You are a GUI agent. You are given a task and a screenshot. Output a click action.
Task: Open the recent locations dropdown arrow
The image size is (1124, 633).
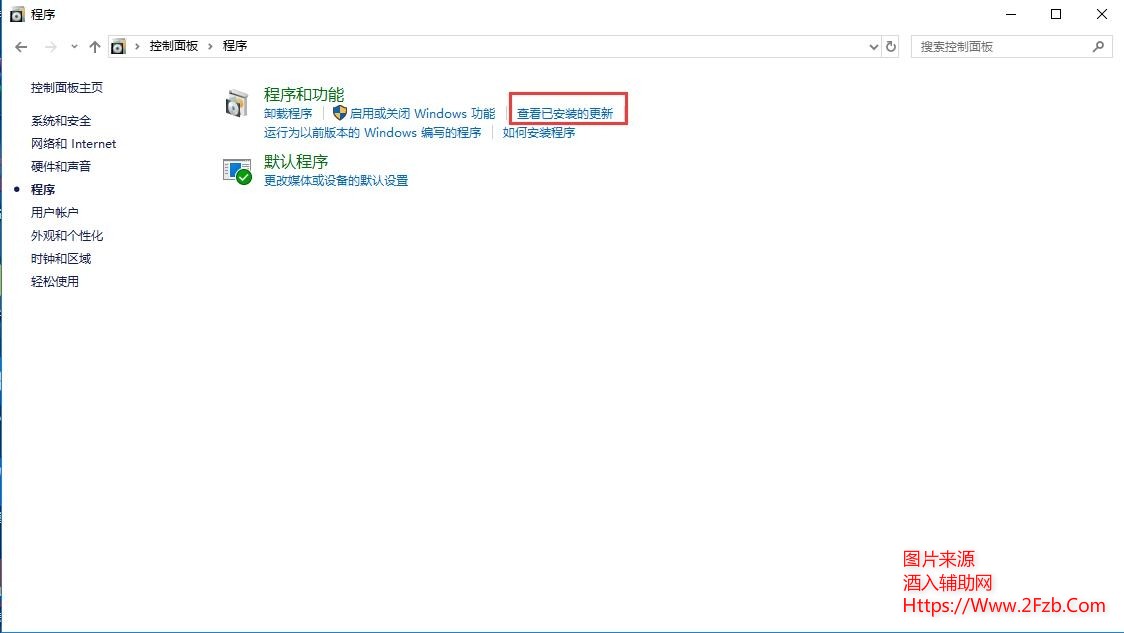click(x=74, y=47)
